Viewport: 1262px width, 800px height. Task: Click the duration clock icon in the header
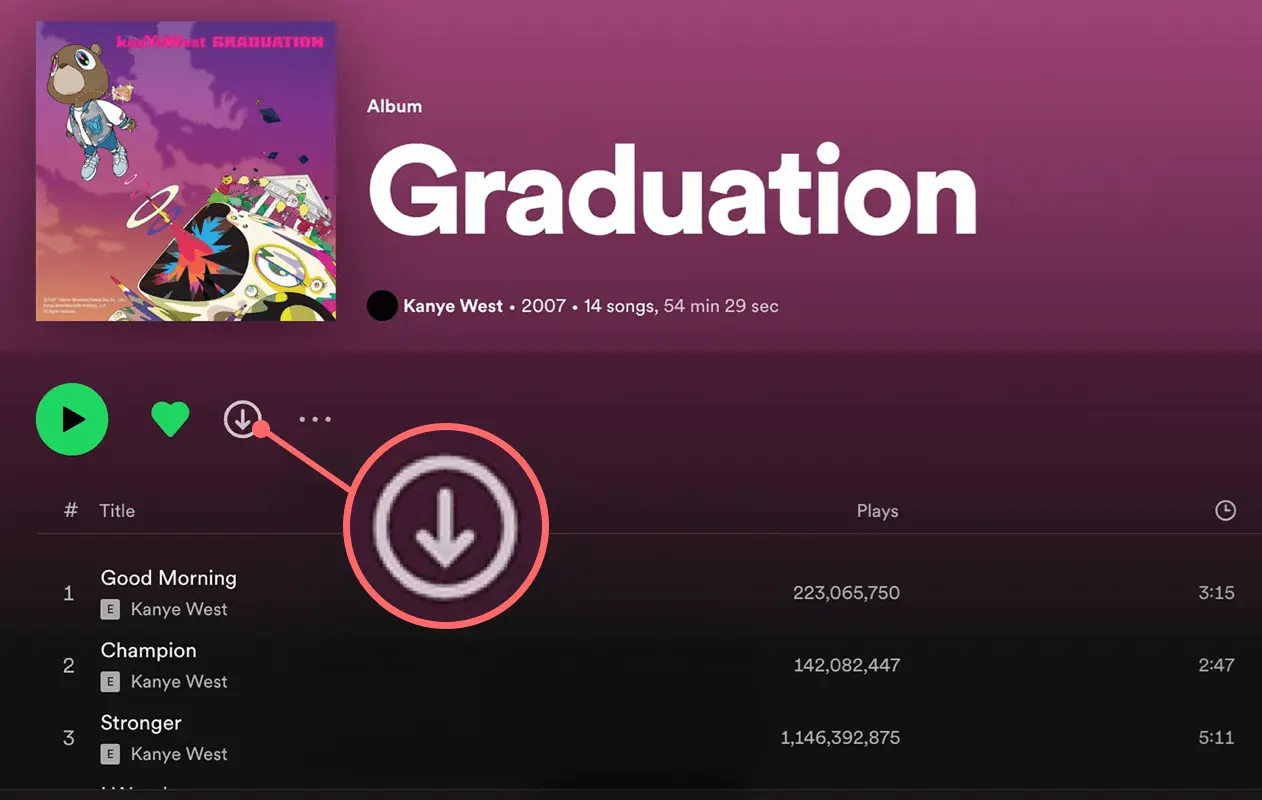(1226, 510)
